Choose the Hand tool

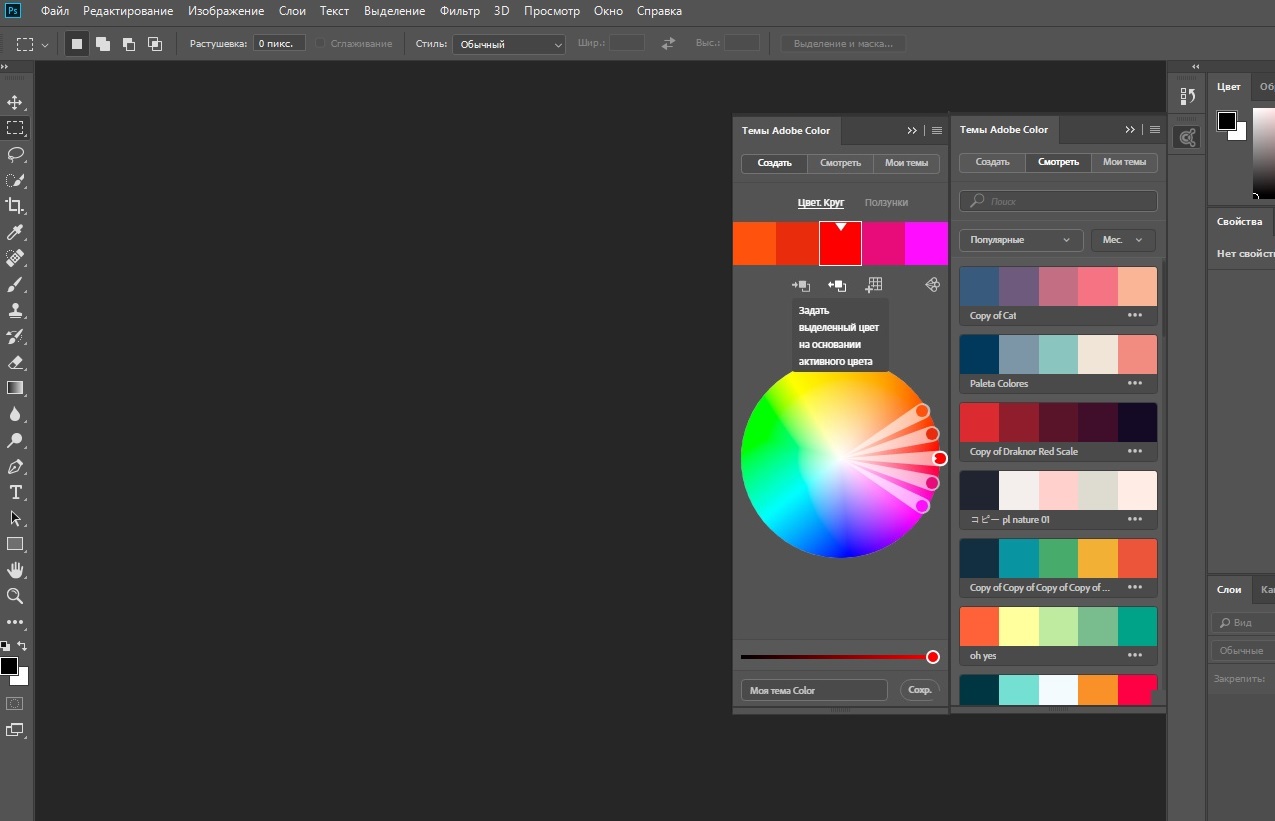click(x=15, y=570)
